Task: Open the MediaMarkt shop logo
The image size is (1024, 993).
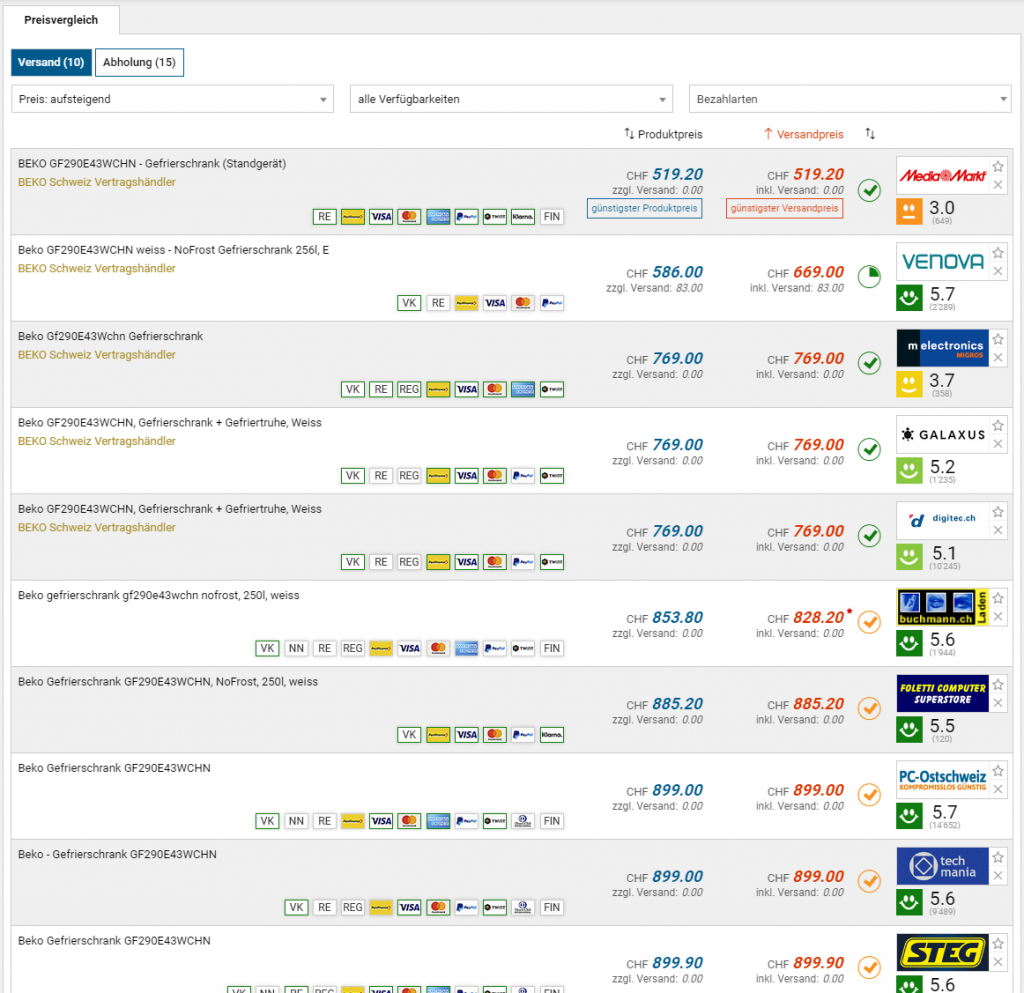Action: [942, 176]
